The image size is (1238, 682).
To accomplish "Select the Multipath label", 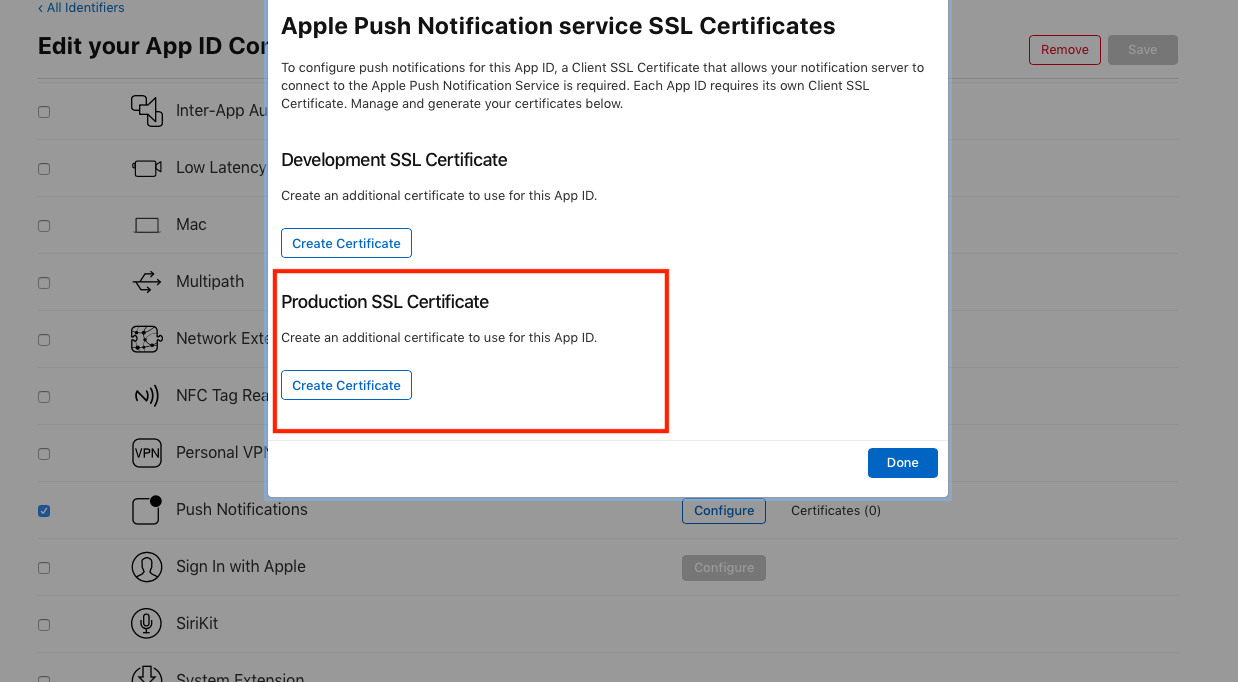I will 210,281.
